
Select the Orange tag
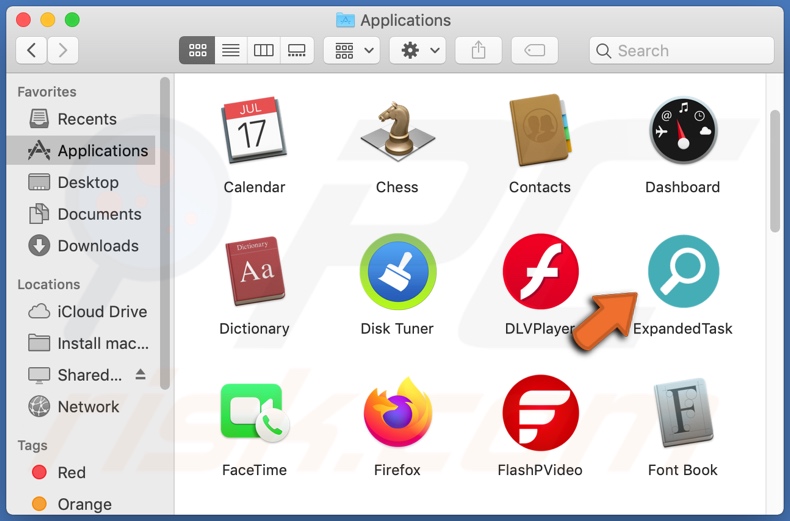81,504
